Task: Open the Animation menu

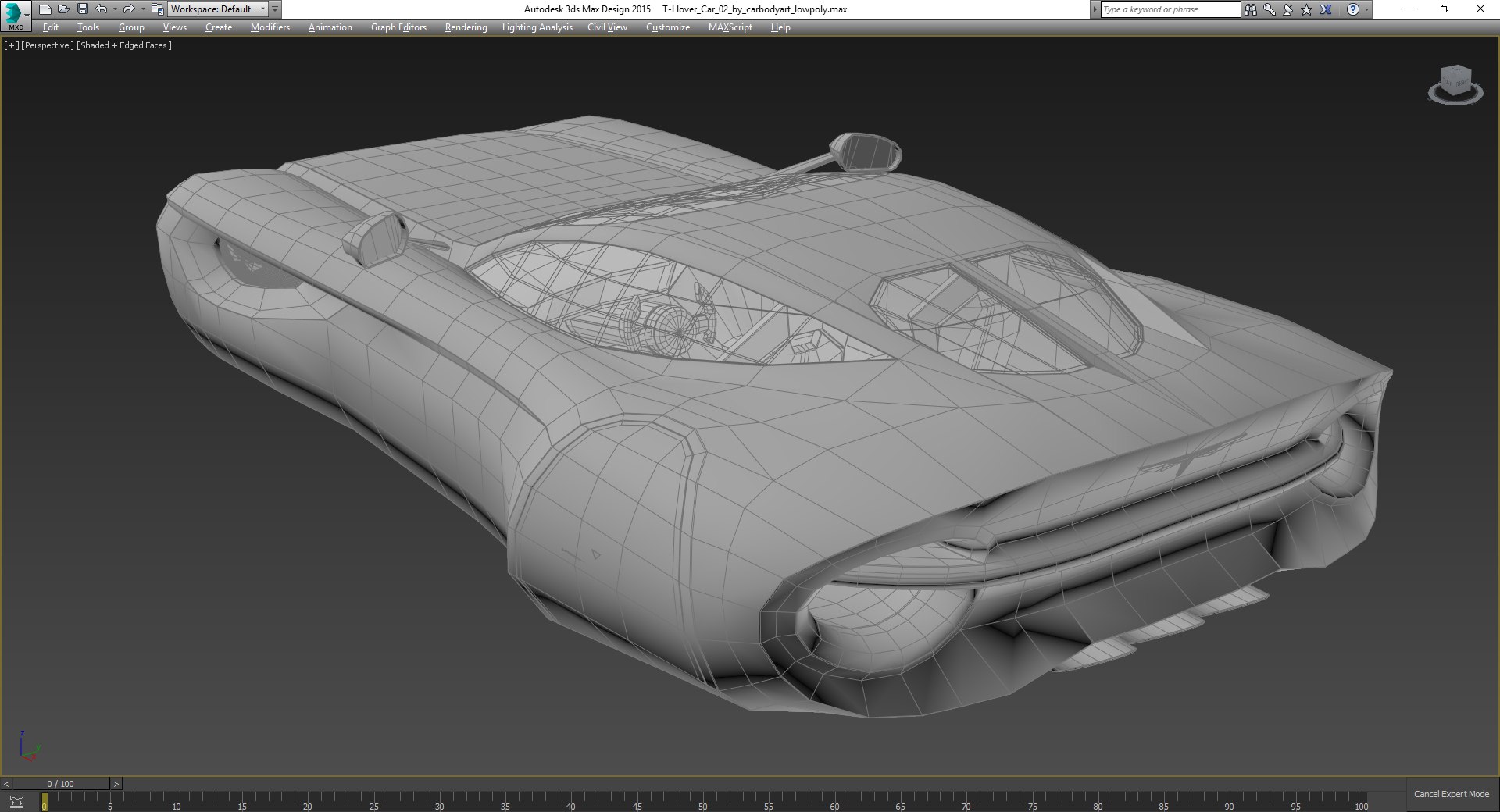Action: [x=330, y=27]
